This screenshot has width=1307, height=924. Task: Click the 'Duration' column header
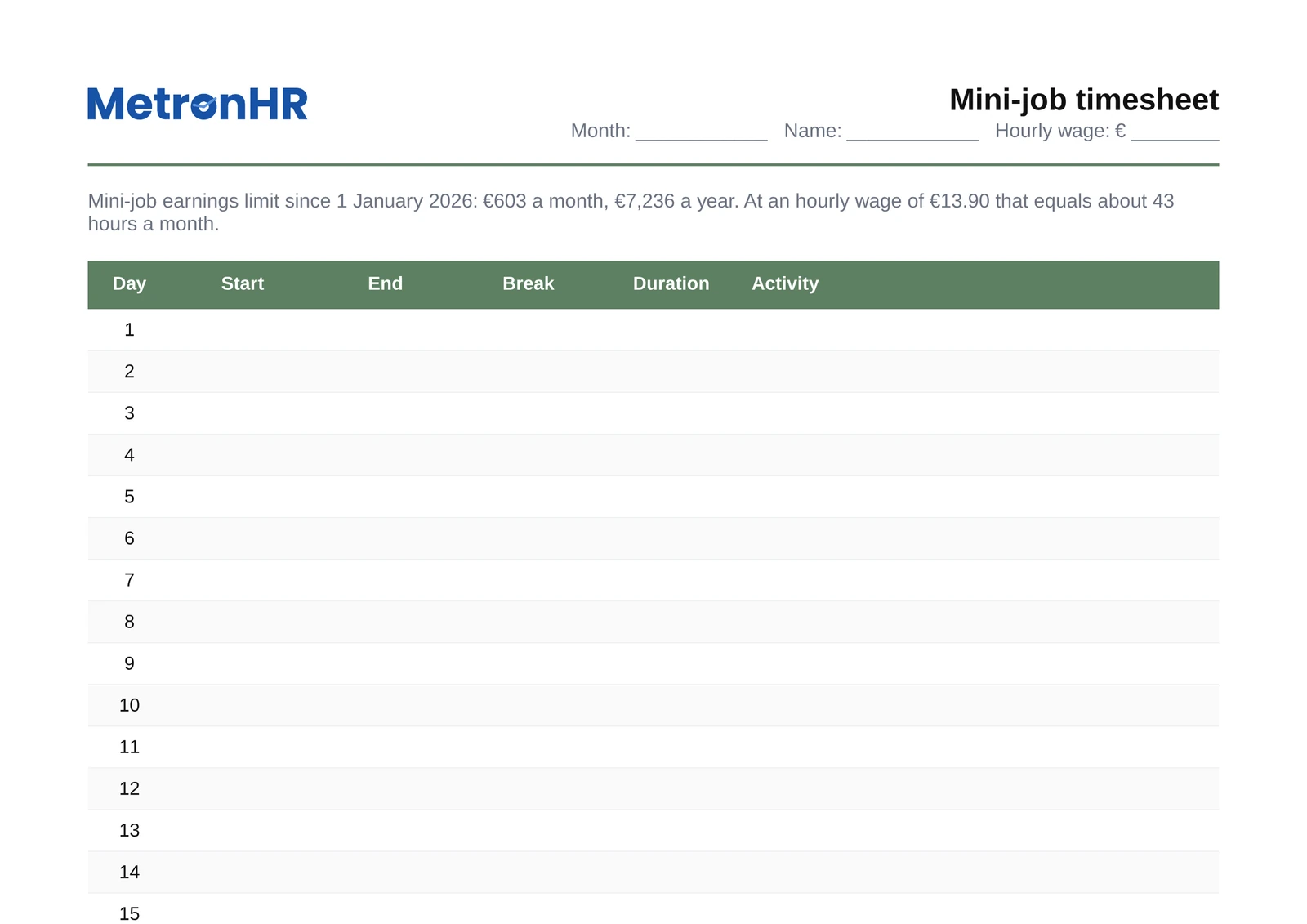point(671,283)
